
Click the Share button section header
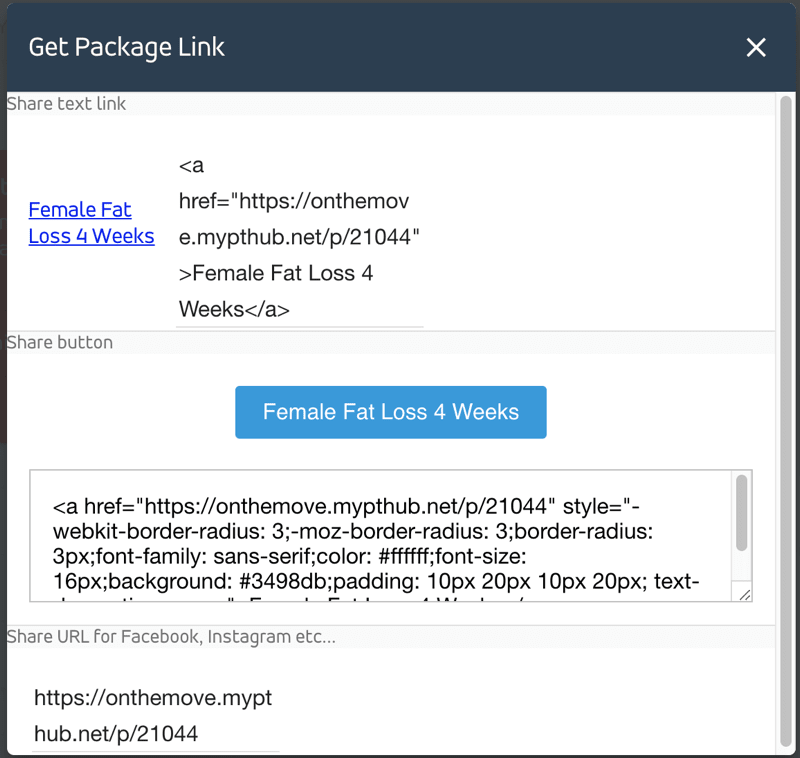[60, 342]
